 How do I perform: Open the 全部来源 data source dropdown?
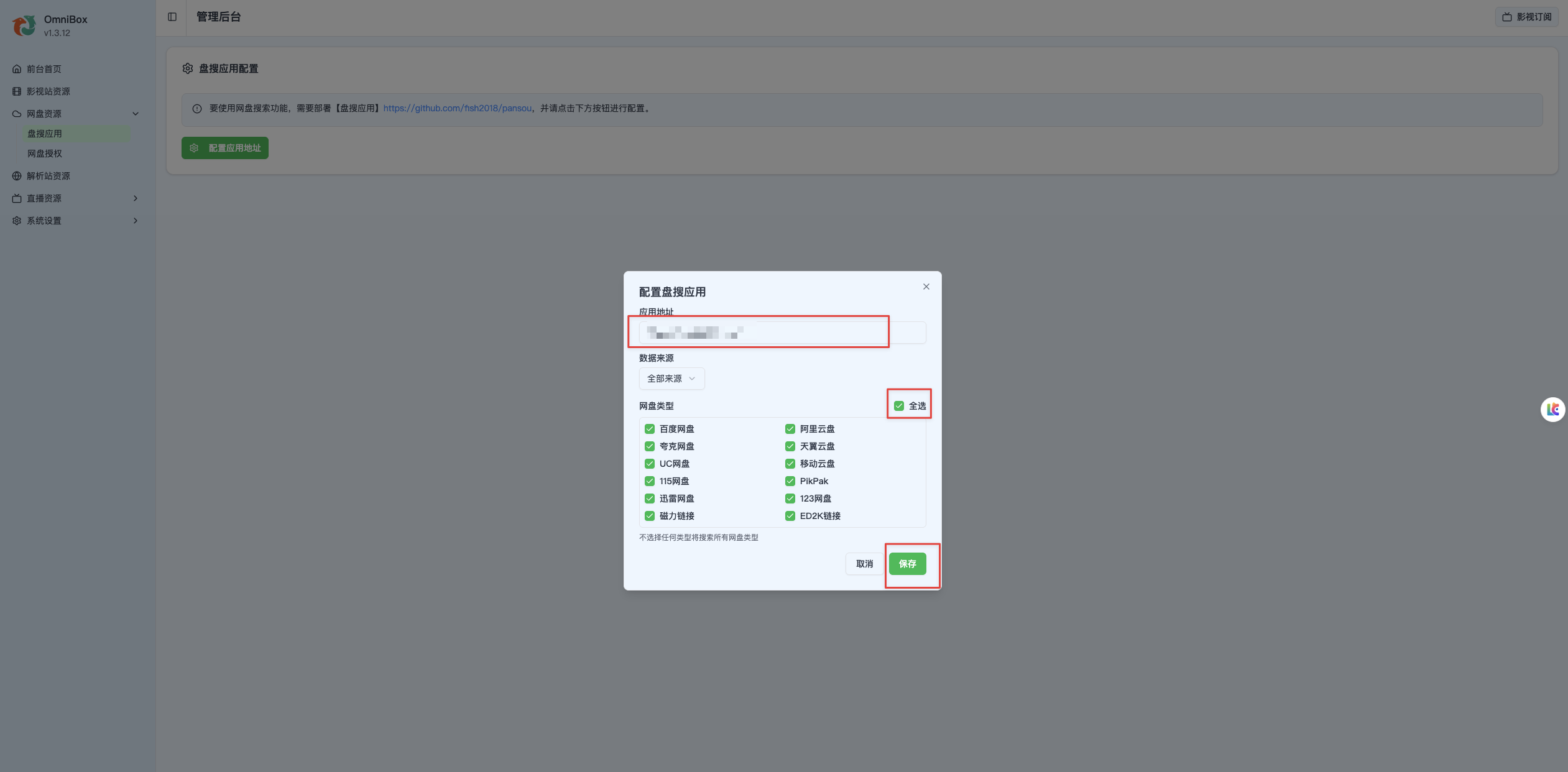pos(671,379)
